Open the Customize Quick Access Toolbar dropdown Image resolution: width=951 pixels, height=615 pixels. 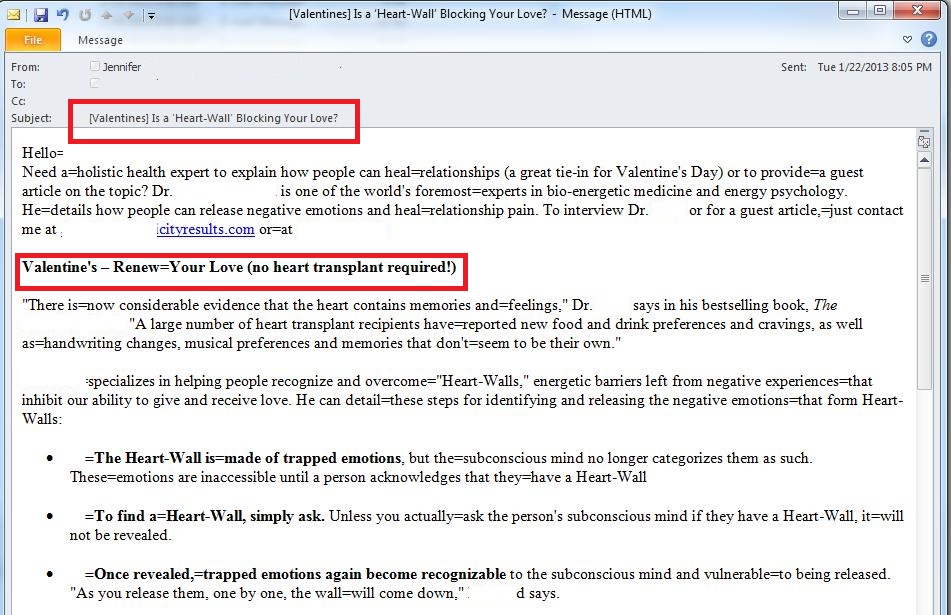[x=151, y=15]
